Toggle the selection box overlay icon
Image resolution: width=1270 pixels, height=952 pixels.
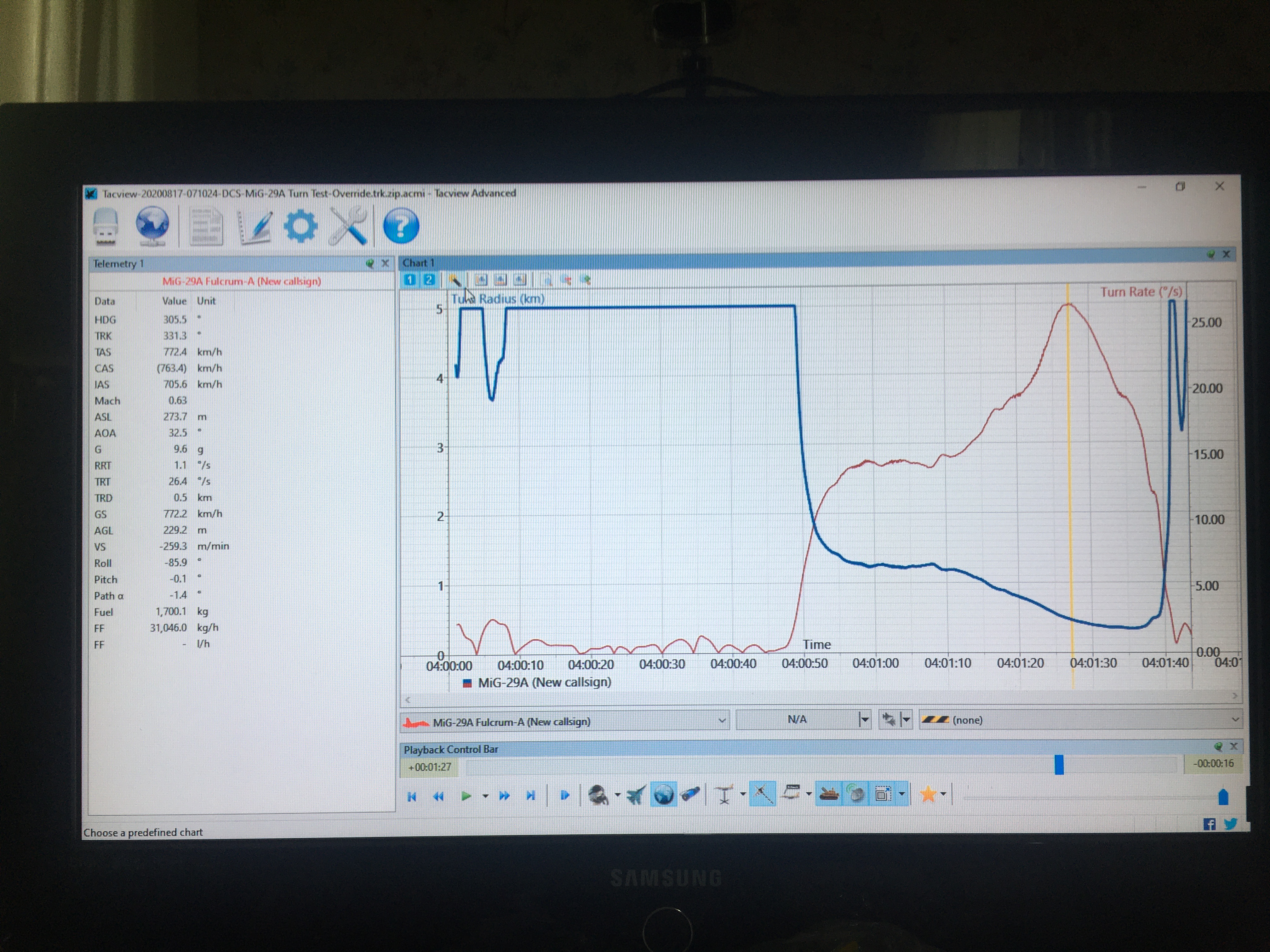[883, 794]
